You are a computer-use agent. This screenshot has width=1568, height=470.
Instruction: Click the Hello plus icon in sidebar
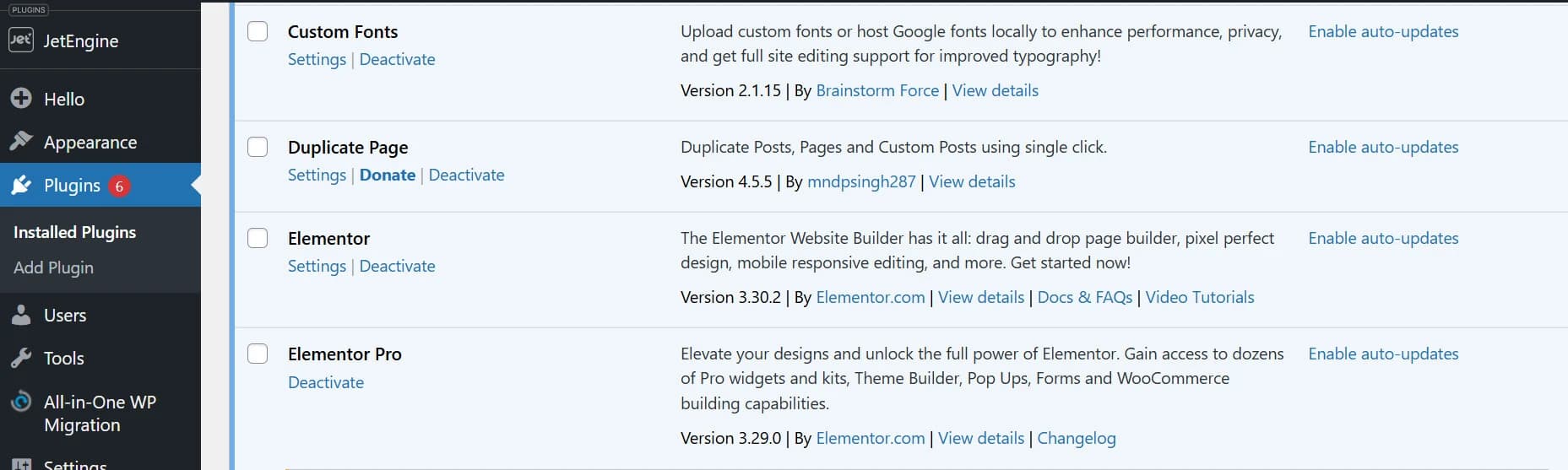point(21,99)
